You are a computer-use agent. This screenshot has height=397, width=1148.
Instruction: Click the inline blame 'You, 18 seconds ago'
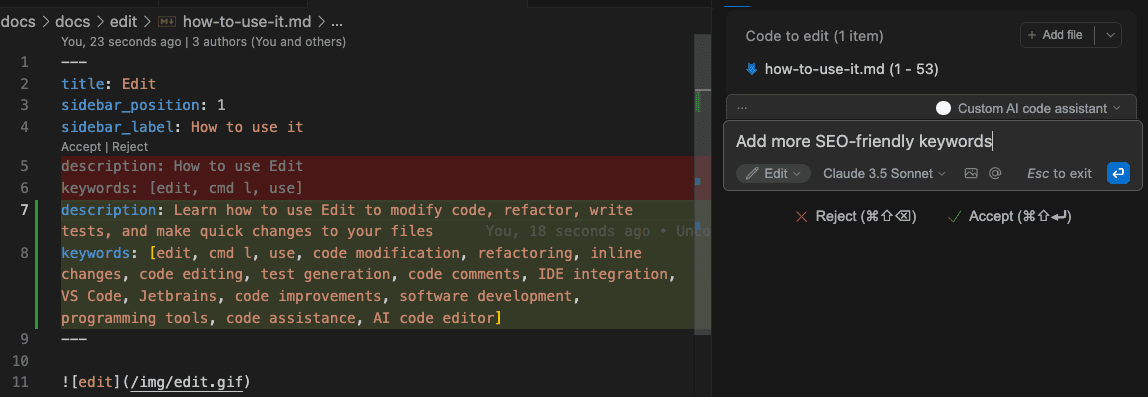pyautogui.click(x=568, y=231)
